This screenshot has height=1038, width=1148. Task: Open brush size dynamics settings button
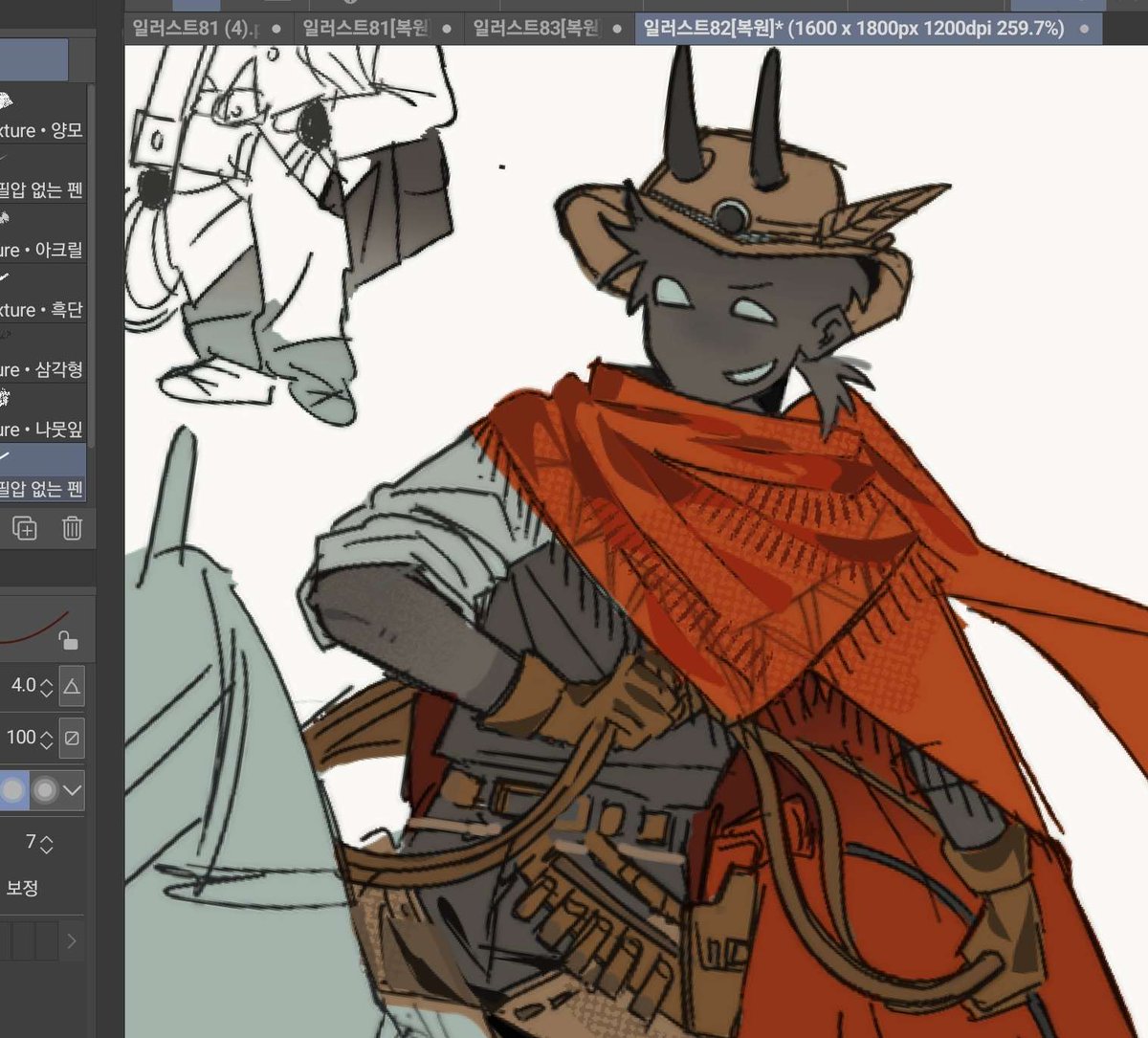point(72,686)
